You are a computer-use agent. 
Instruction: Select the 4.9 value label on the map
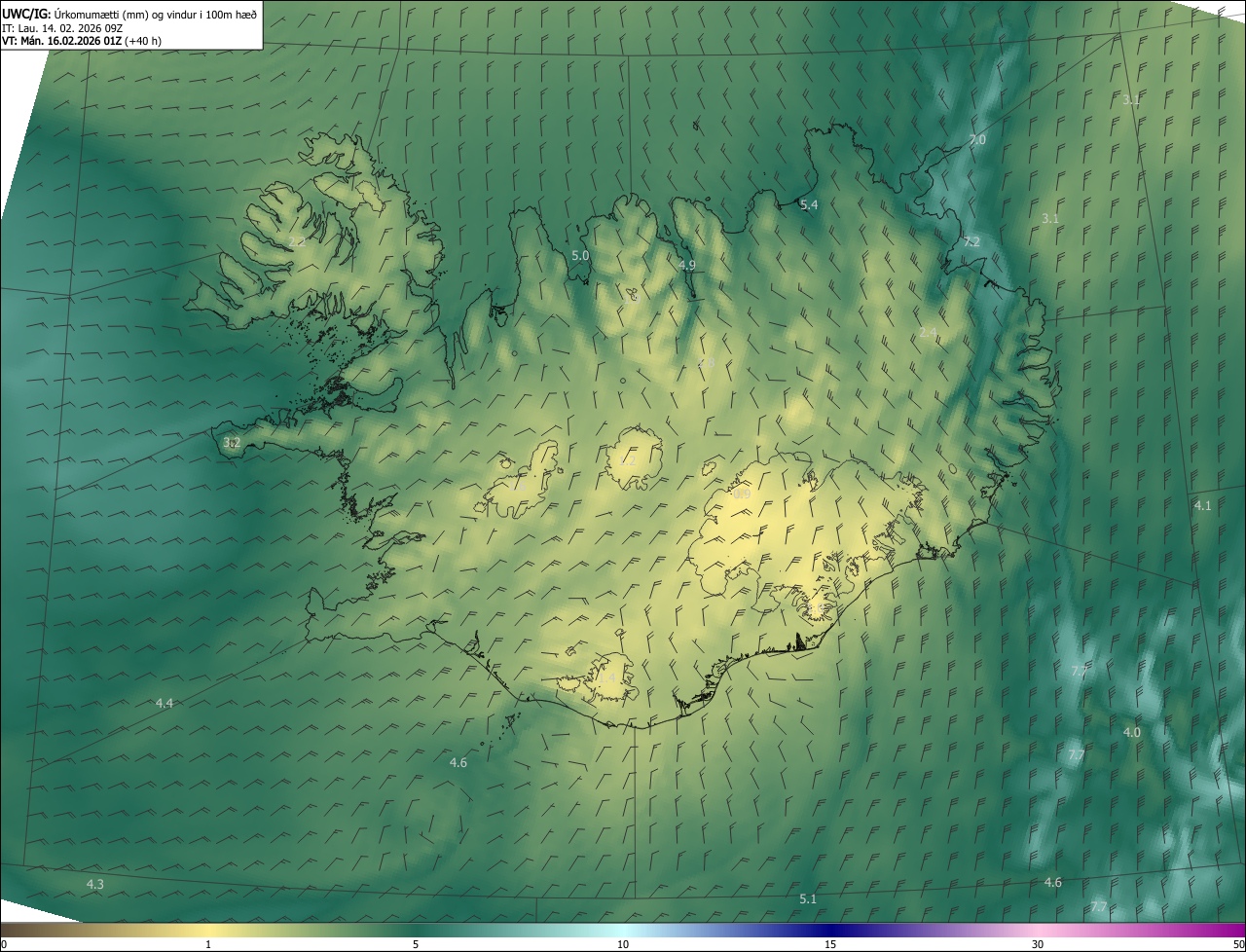pos(687,265)
